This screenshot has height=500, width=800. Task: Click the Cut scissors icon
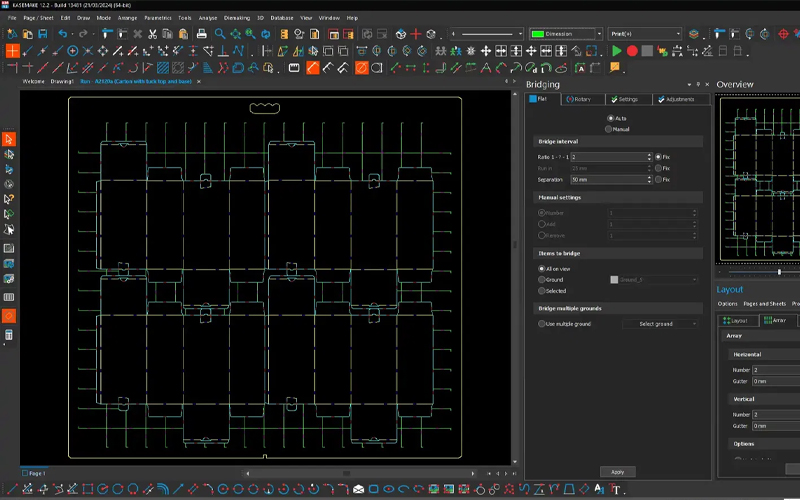(x=152, y=34)
